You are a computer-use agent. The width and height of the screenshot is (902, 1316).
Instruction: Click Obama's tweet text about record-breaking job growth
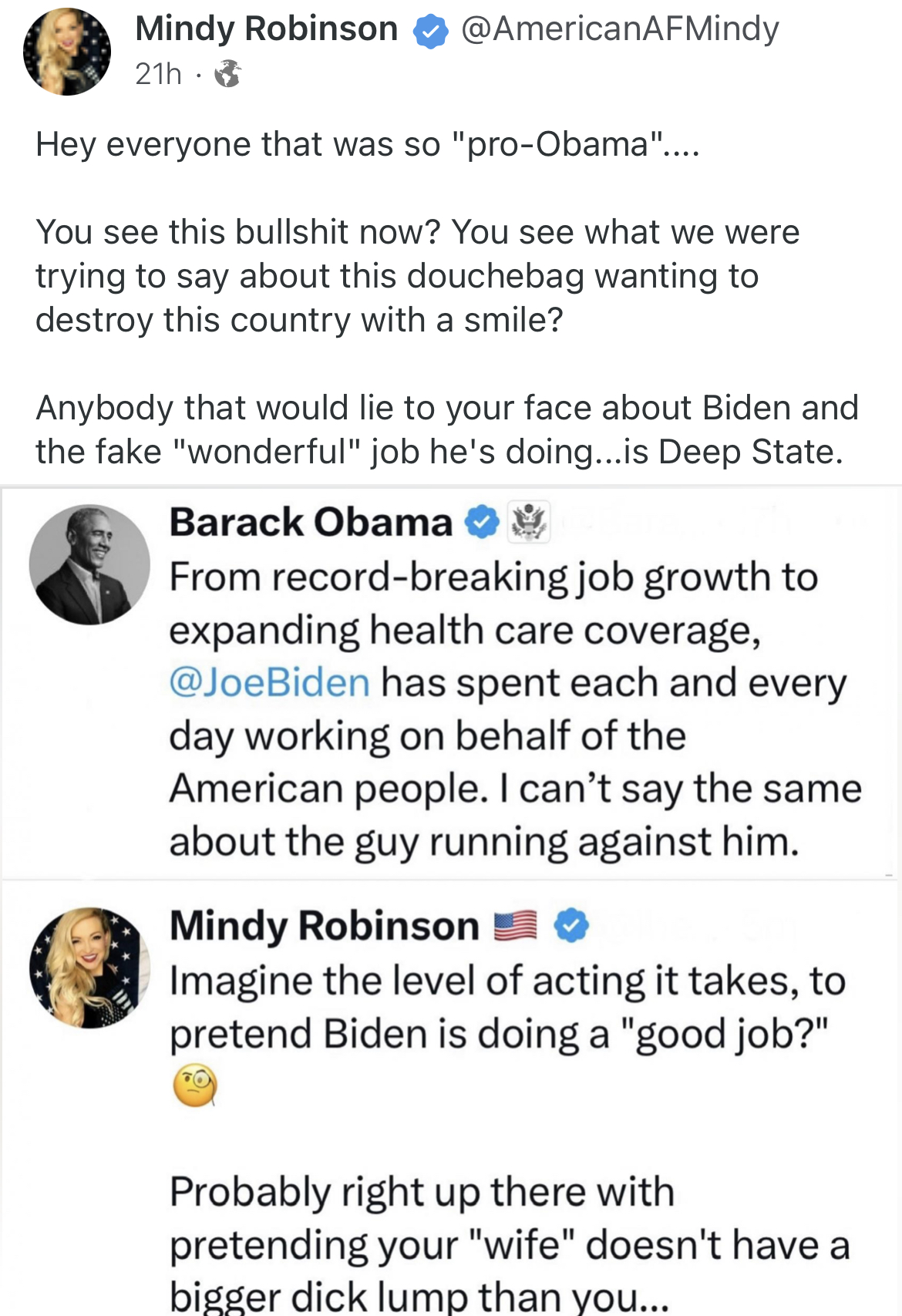click(x=509, y=709)
